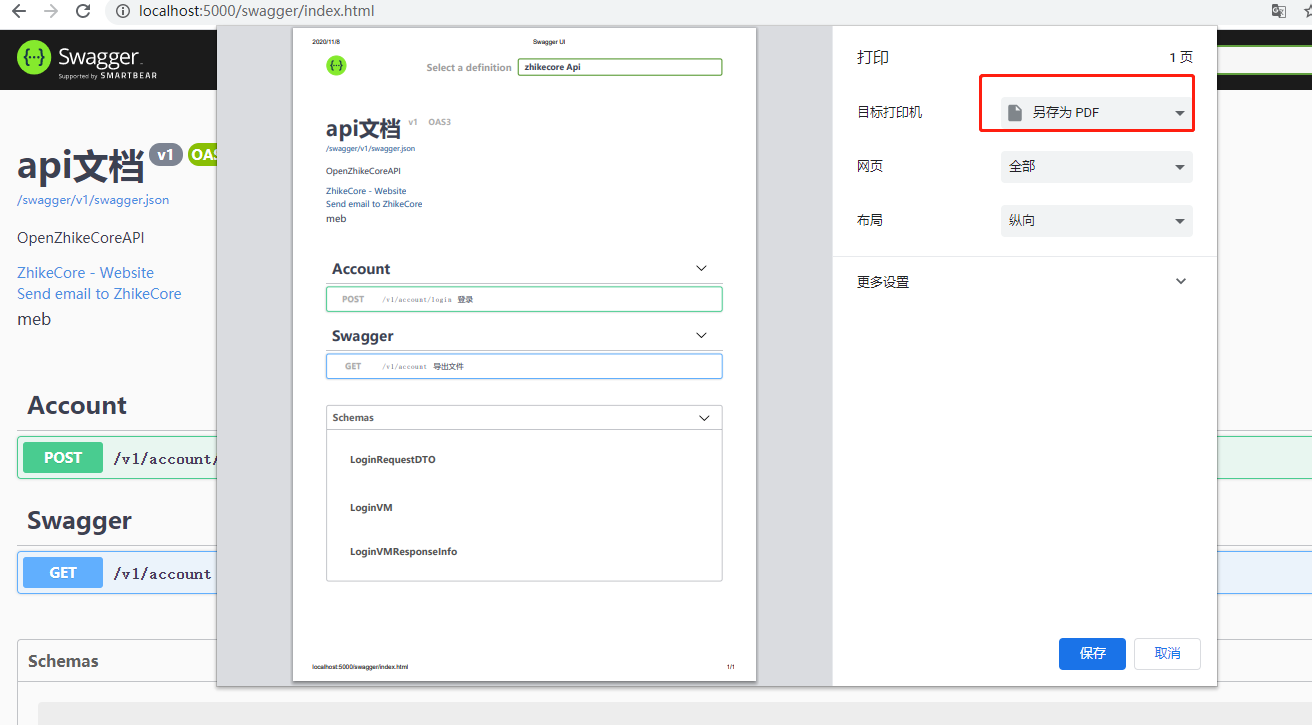Viewport: 1312px width, 725px height.
Task: Click the Swagger section heading on the page
Action: tap(79, 521)
